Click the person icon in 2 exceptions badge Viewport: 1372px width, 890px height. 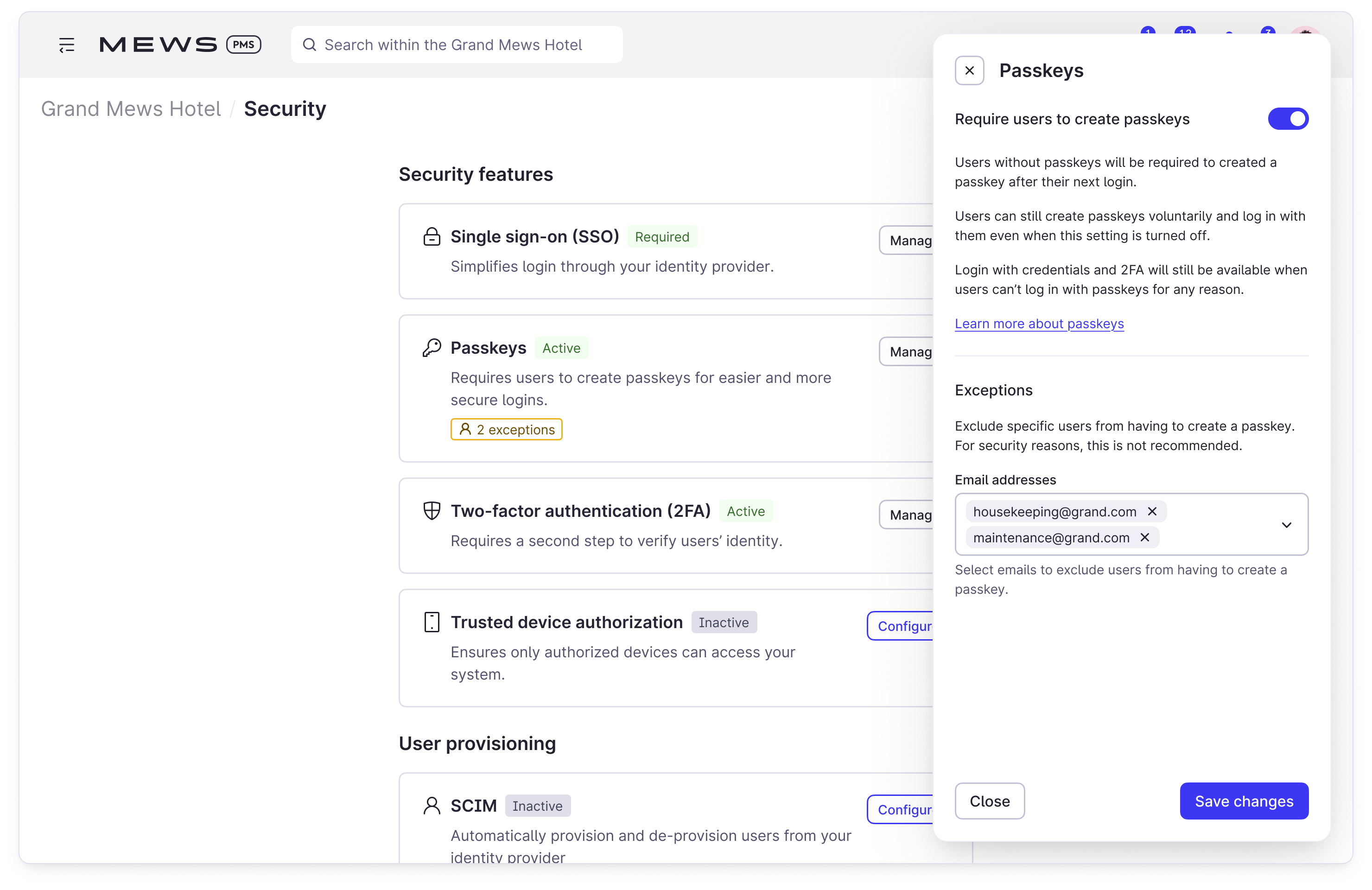[x=465, y=429]
